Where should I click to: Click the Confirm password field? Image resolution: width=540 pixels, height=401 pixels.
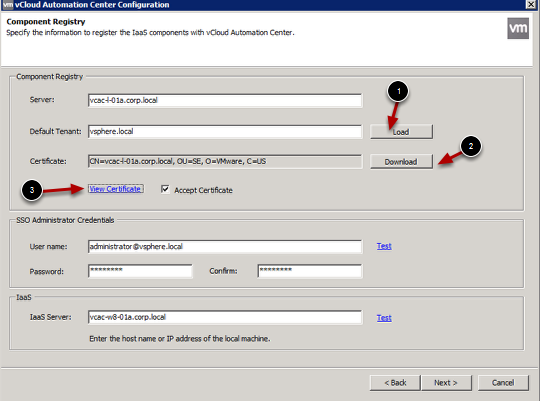tap(310, 271)
